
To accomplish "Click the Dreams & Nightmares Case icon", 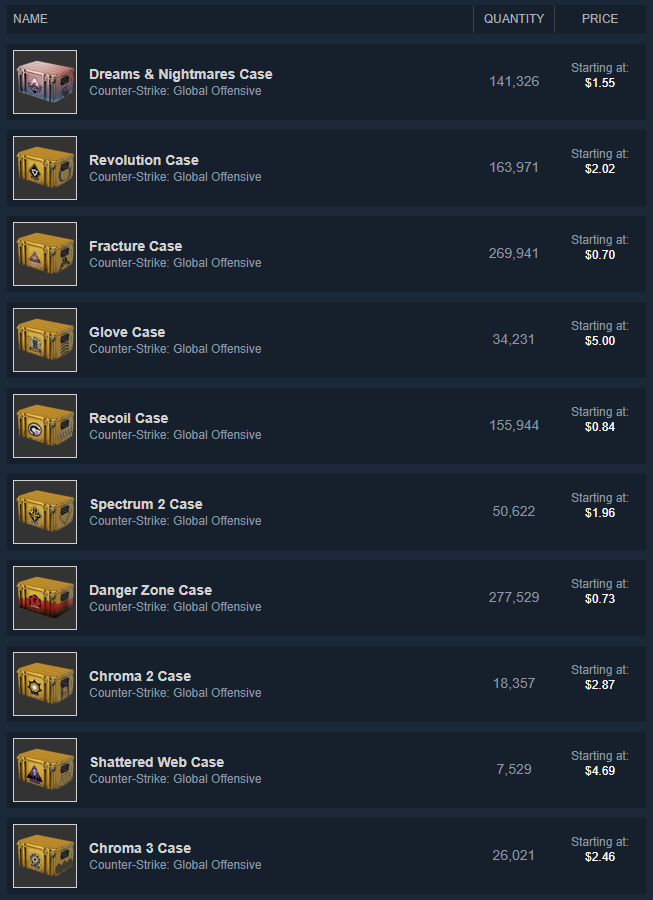I will [x=45, y=82].
